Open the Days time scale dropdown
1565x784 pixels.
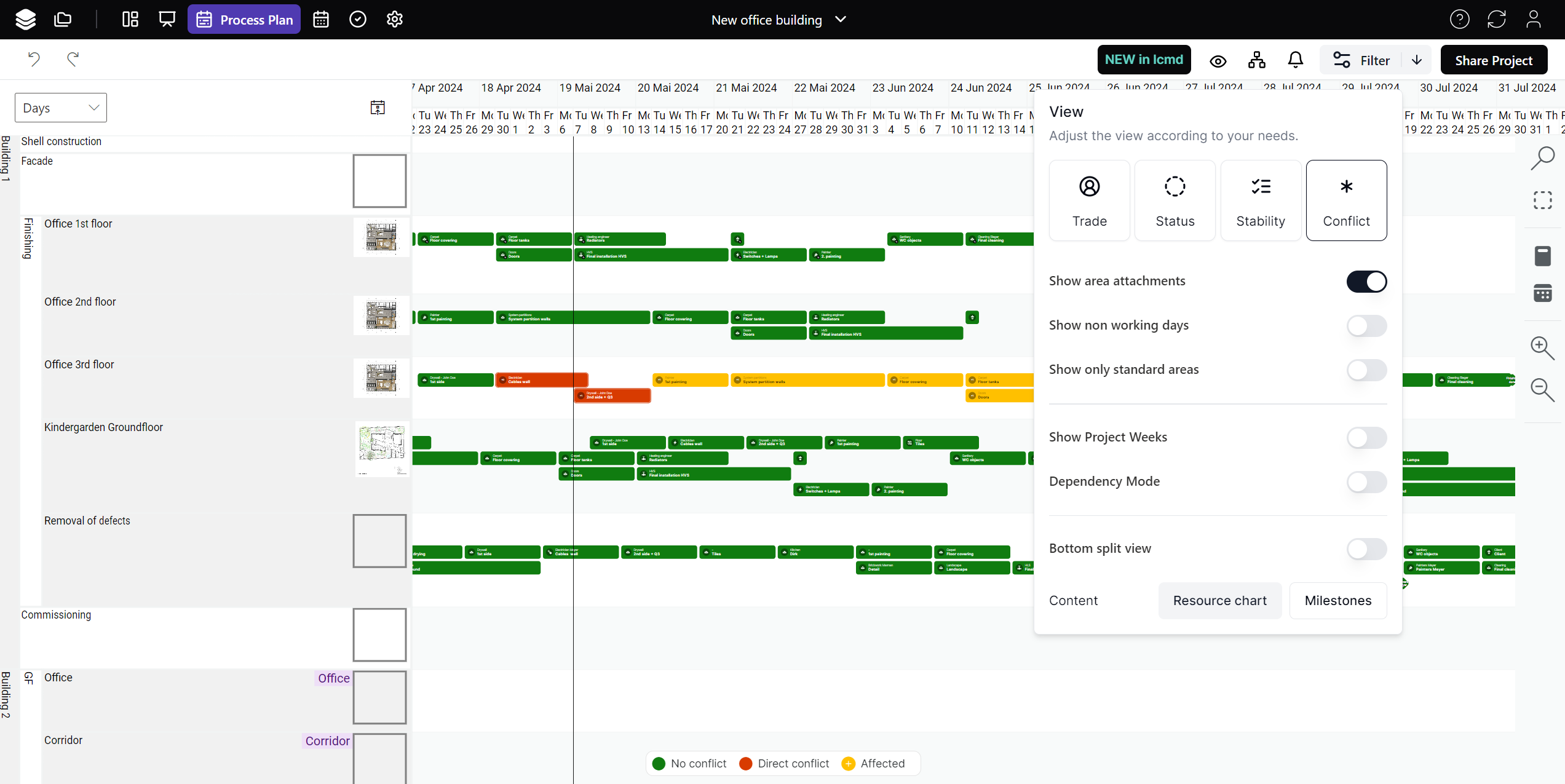click(61, 108)
